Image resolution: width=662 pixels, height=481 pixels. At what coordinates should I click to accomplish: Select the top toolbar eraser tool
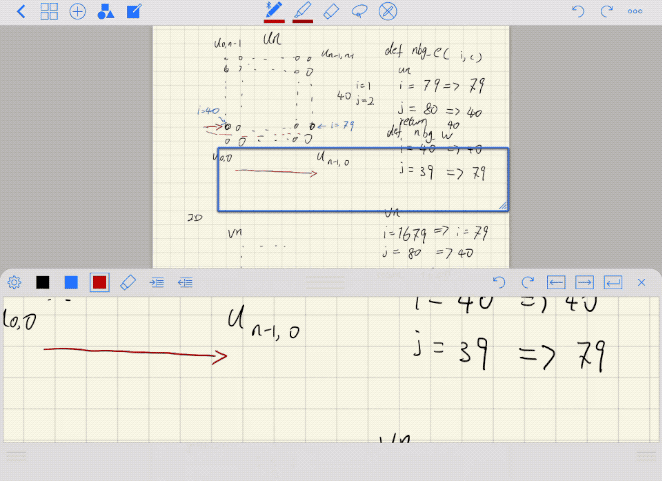click(x=331, y=11)
